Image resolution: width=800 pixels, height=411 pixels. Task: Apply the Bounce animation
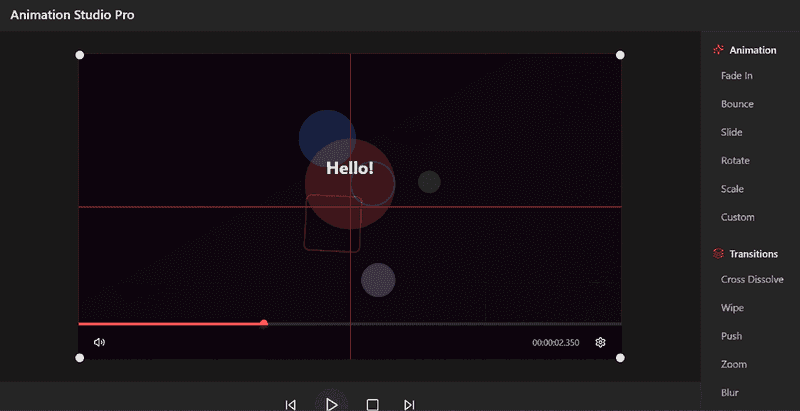[737, 104]
